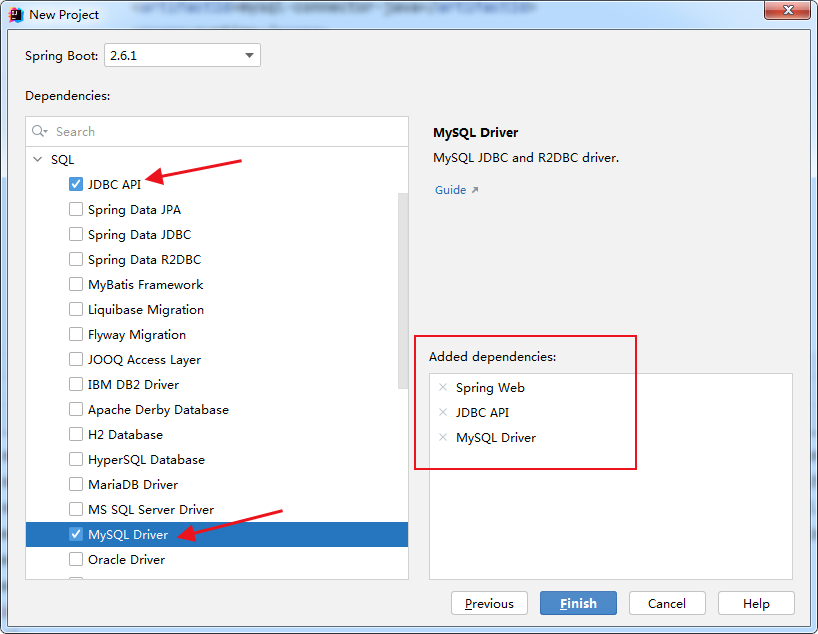This screenshot has height=634, width=818.
Task: Click the Help button
Action: click(x=756, y=603)
